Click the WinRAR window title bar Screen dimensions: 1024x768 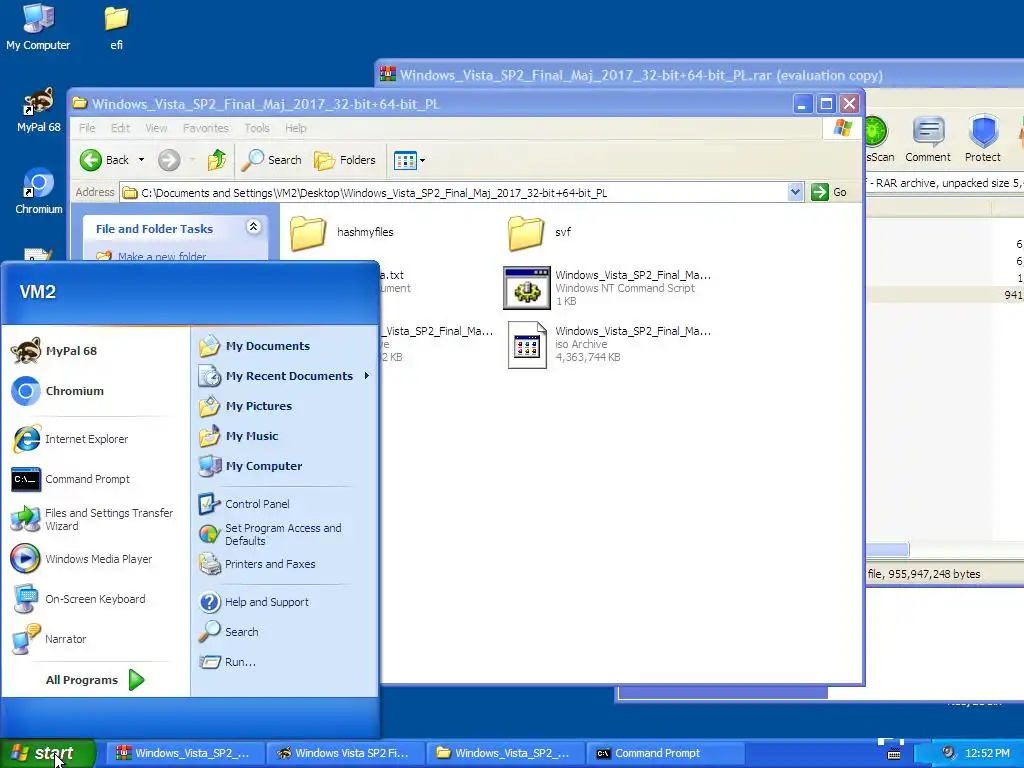(x=699, y=74)
